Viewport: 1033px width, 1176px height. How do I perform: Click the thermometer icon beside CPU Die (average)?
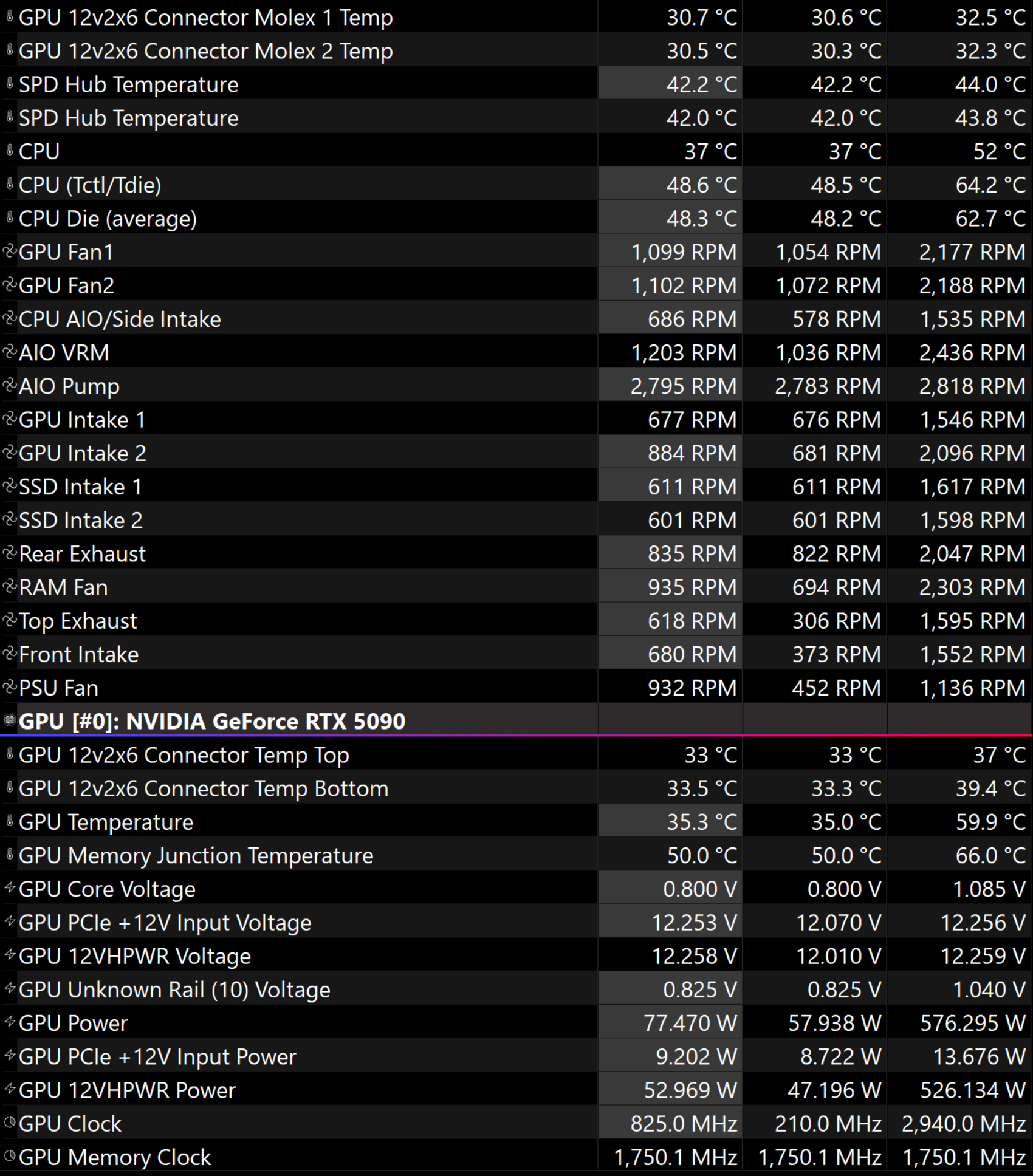click(x=9, y=217)
